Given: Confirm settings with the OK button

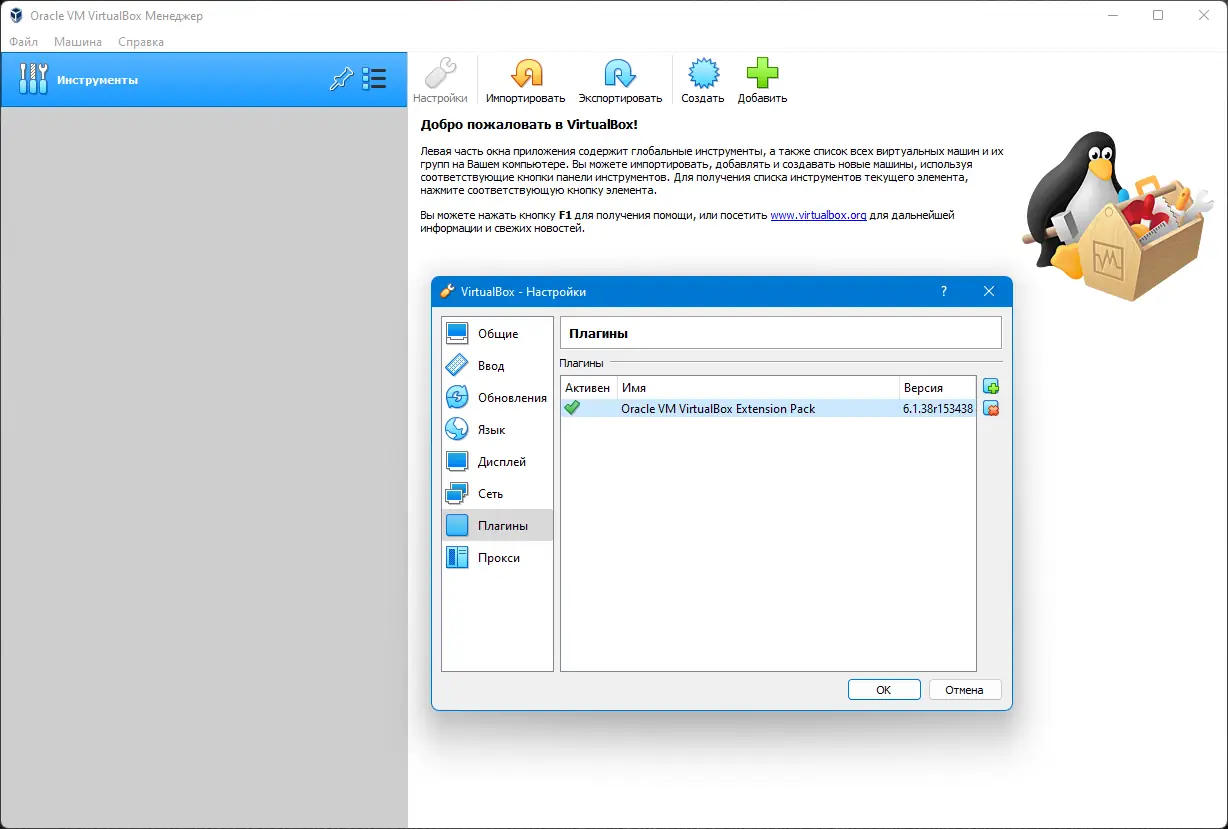Looking at the screenshot, I should pyautogui.click(x=884, y=689).
